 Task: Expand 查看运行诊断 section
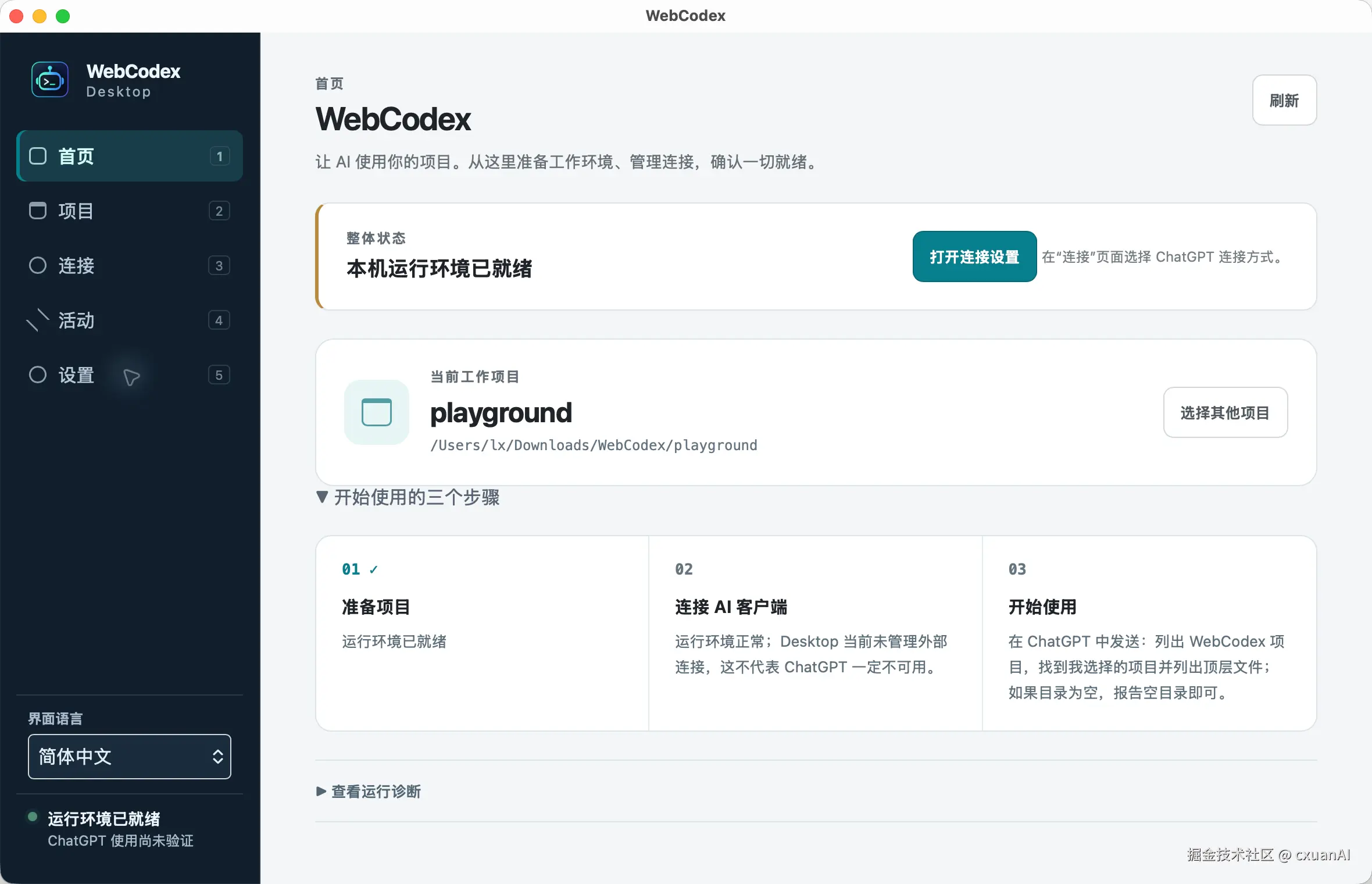pos(369,791)
